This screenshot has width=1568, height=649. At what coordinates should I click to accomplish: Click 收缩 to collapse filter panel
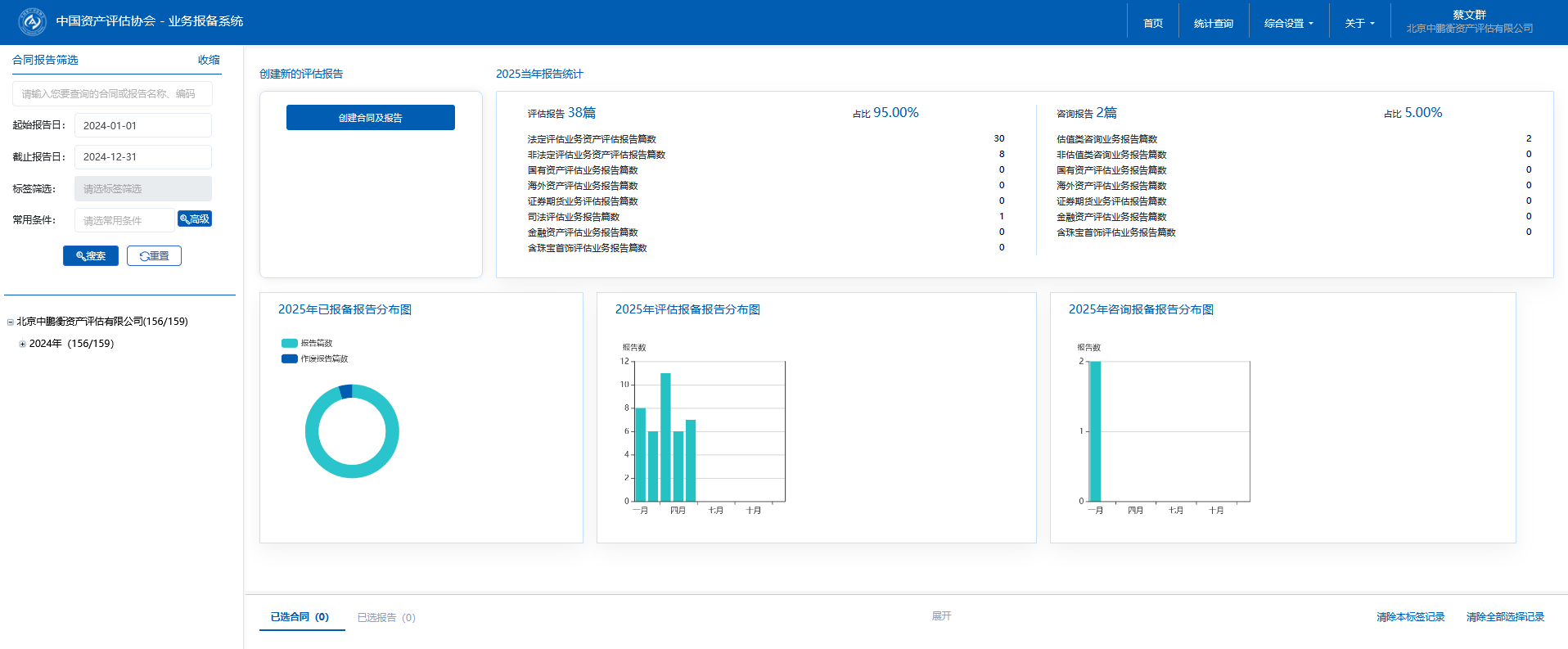tap(209, 60)
